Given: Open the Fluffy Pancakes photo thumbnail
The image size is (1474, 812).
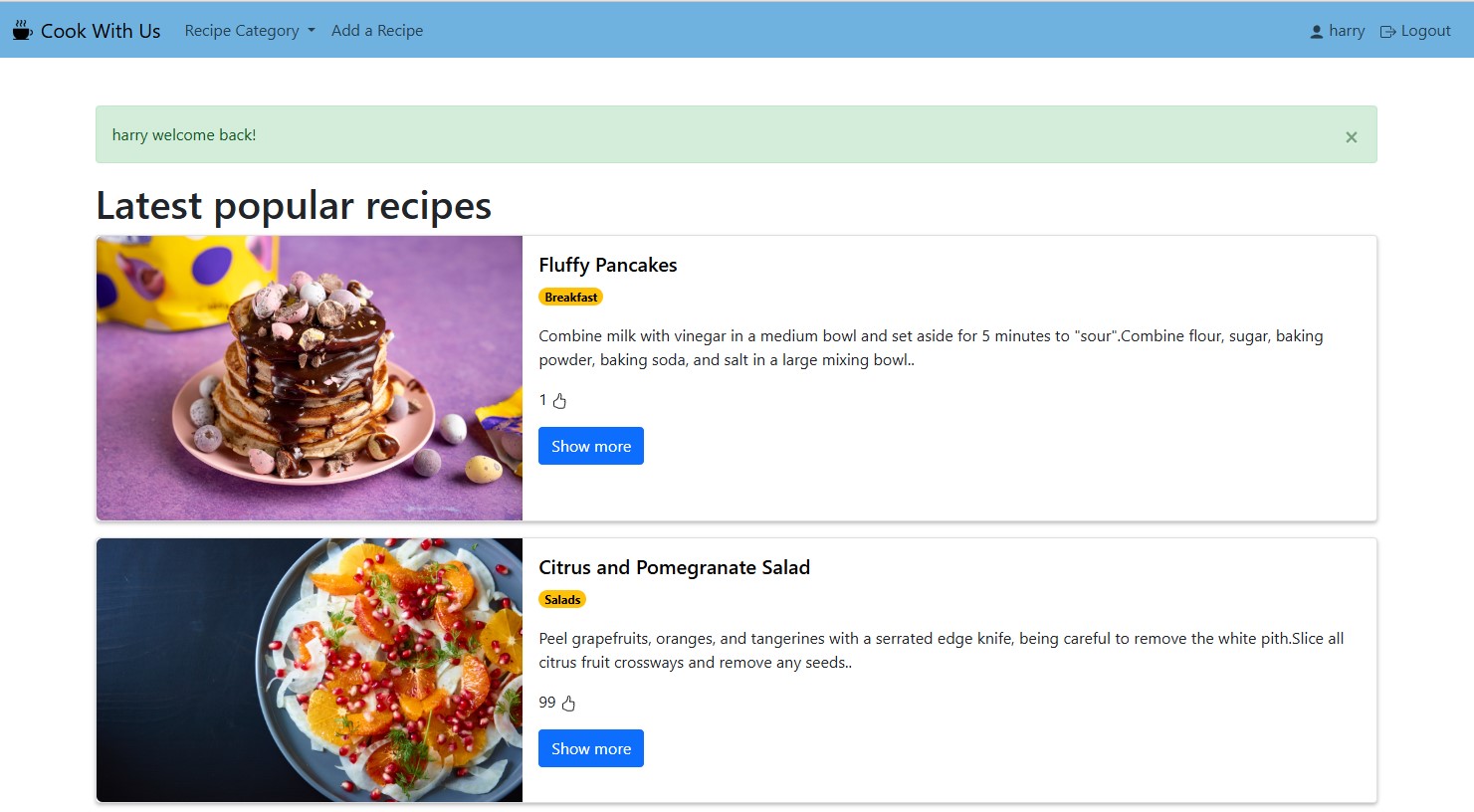Looking at the screenshot, I should coord(310,378).
